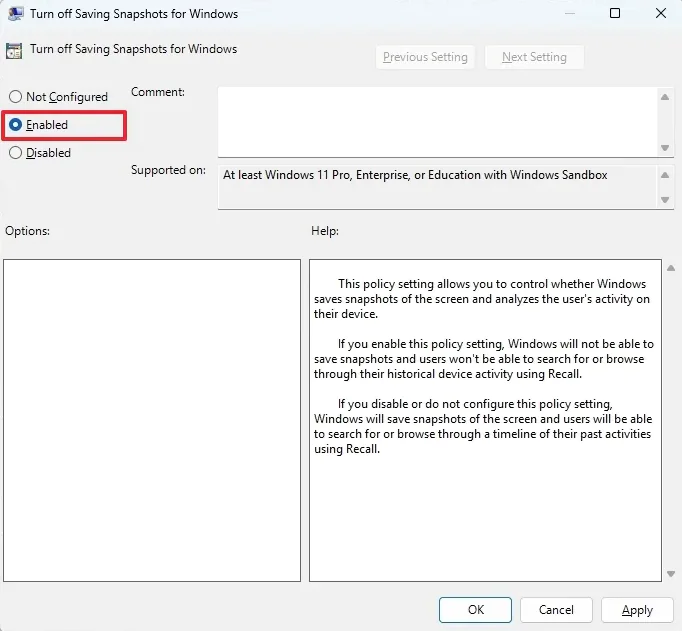Click the Options label
The image size is (682, 631).
click(x=27, y=231)
